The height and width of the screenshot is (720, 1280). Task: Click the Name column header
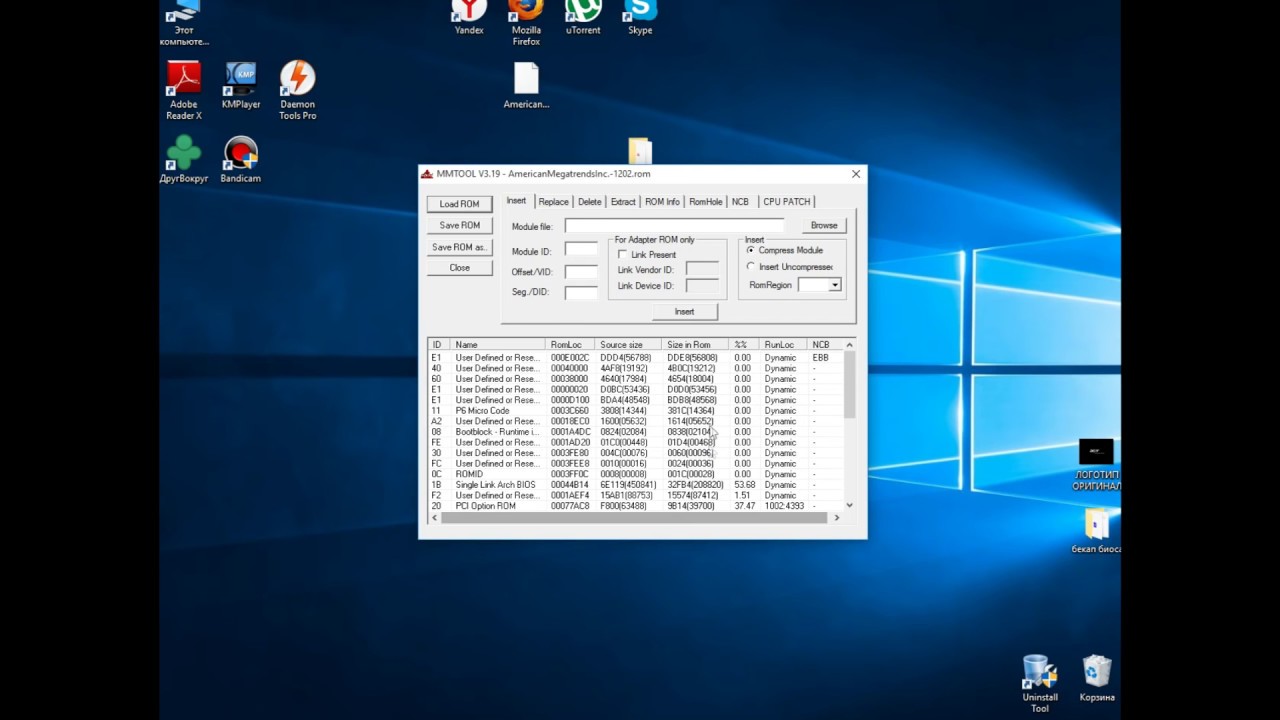(x=498, y=345)
